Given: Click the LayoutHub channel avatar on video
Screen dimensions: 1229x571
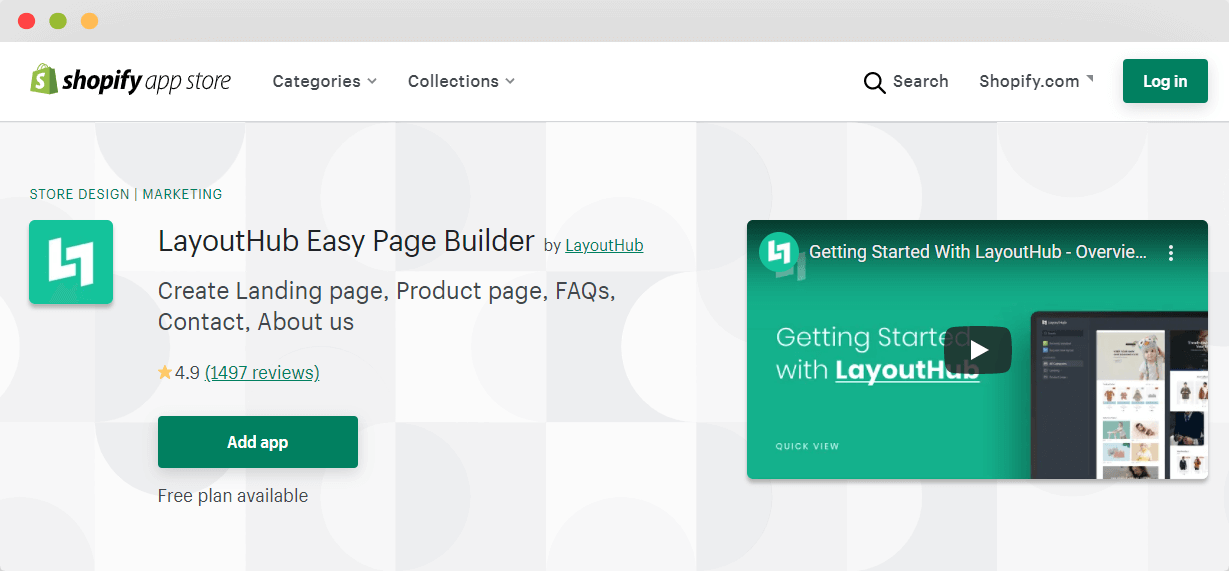Looking at the screenshot, I should [777, 252].
